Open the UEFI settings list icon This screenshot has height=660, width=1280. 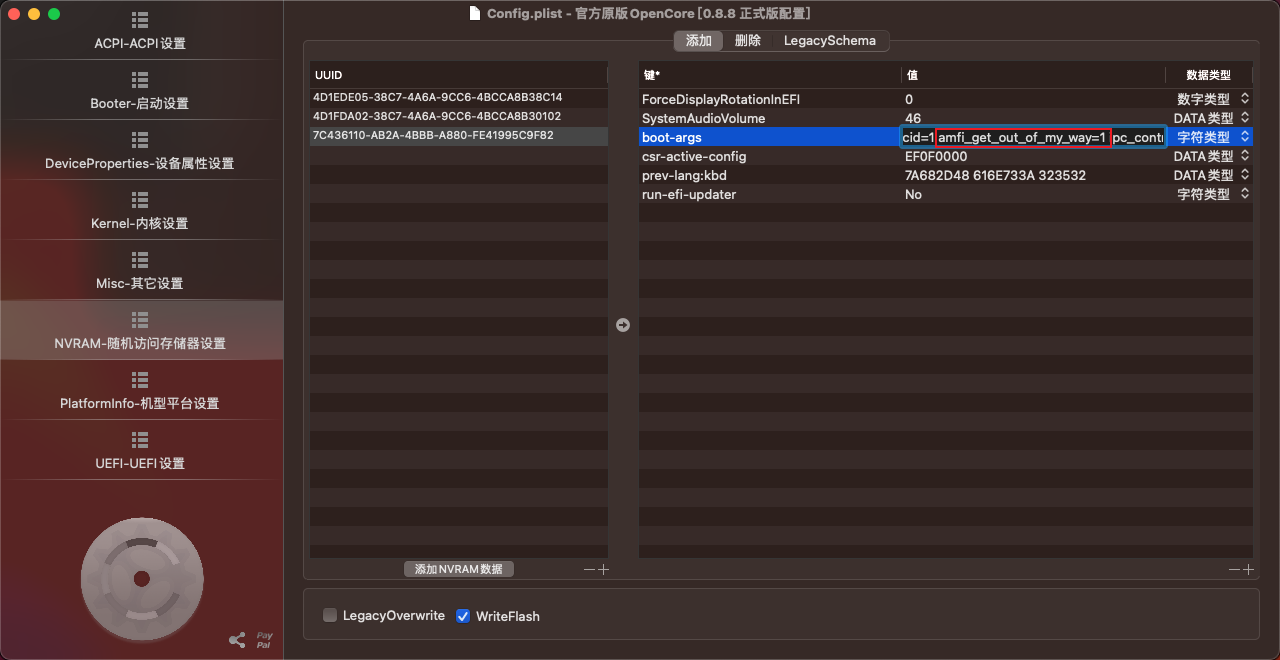coord(140,440)
